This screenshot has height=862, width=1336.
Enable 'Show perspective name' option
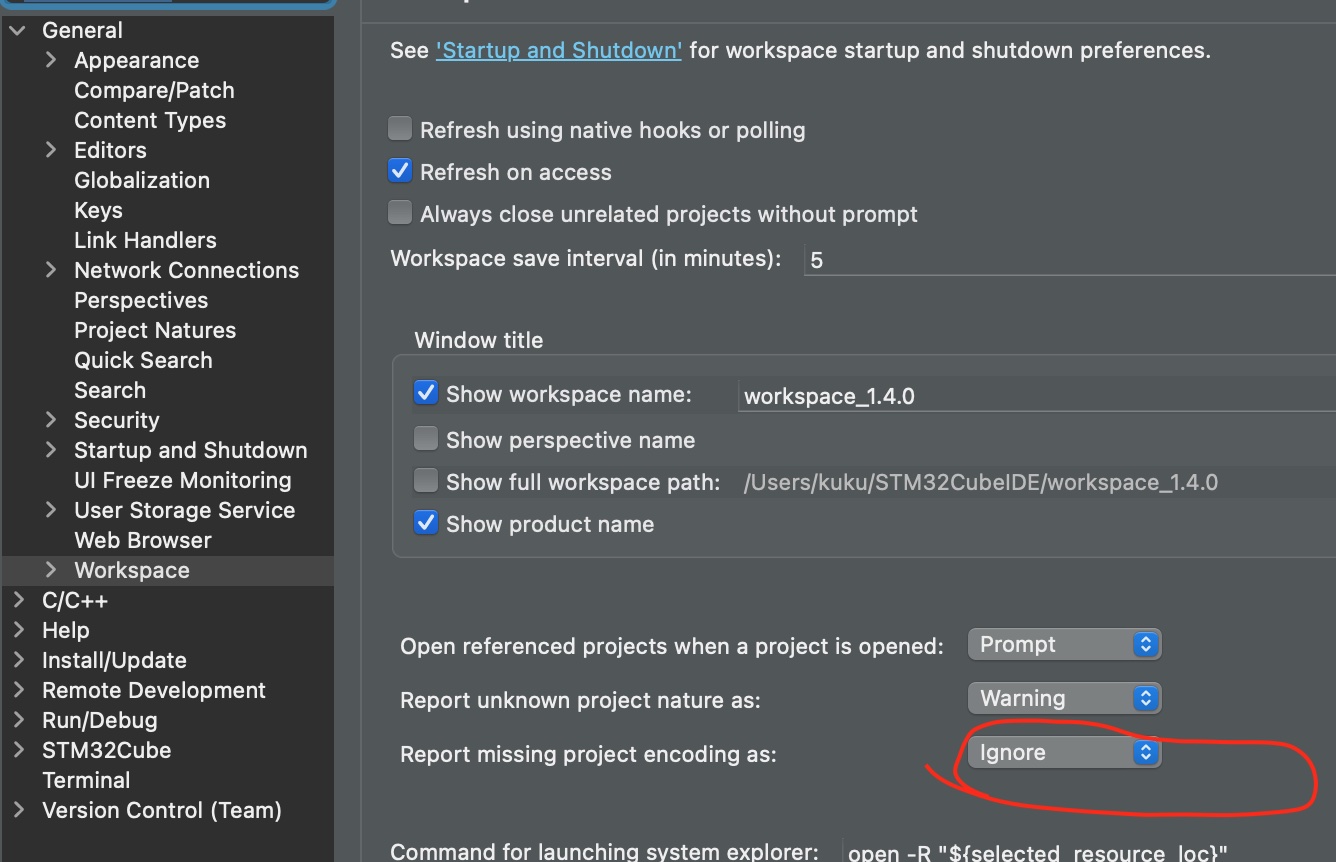pyautogui.click(x=425, y=438)
